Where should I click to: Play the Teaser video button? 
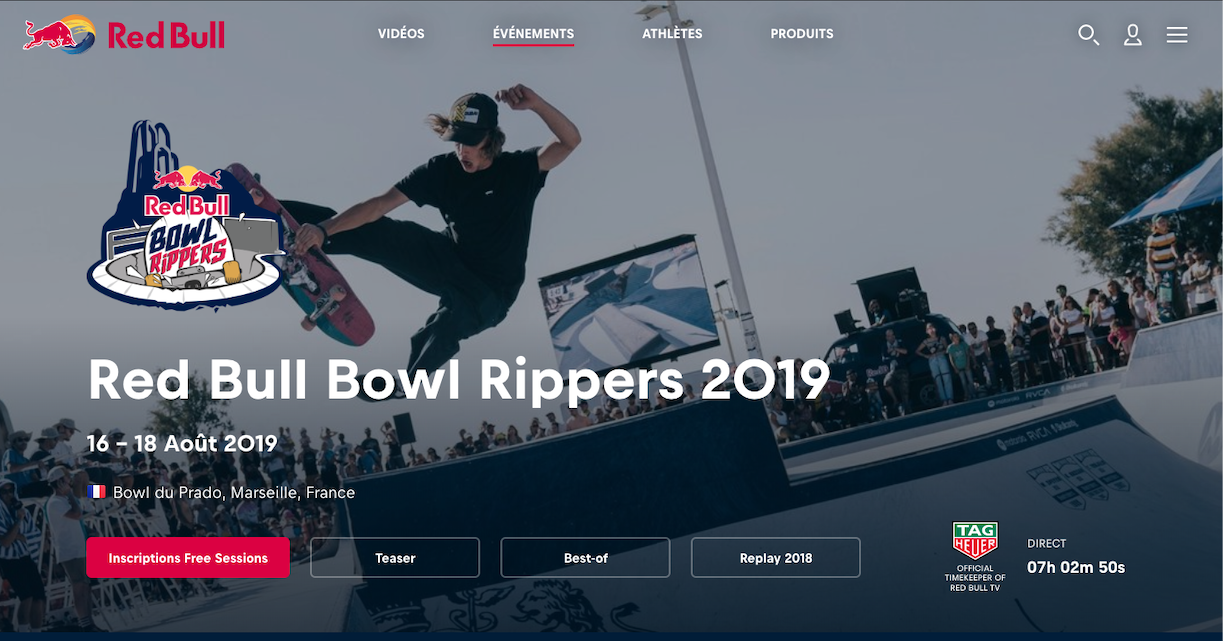pos(395,558)
